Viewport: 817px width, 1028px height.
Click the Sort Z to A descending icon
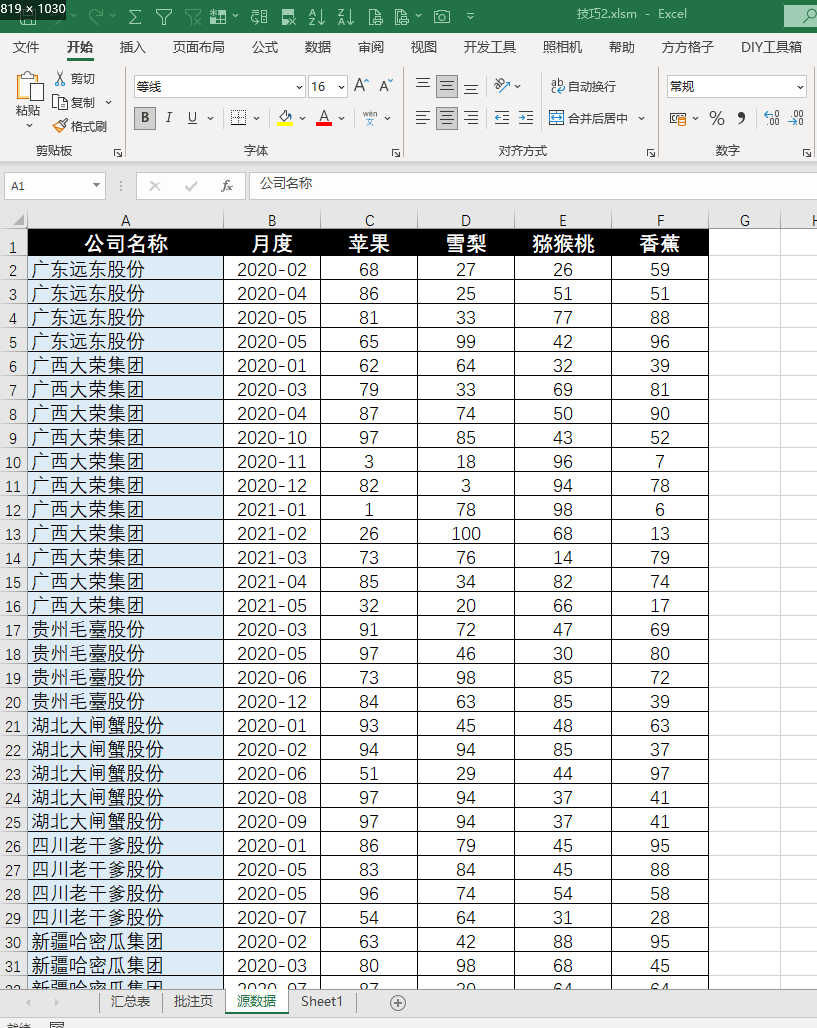tap(346, 17)
